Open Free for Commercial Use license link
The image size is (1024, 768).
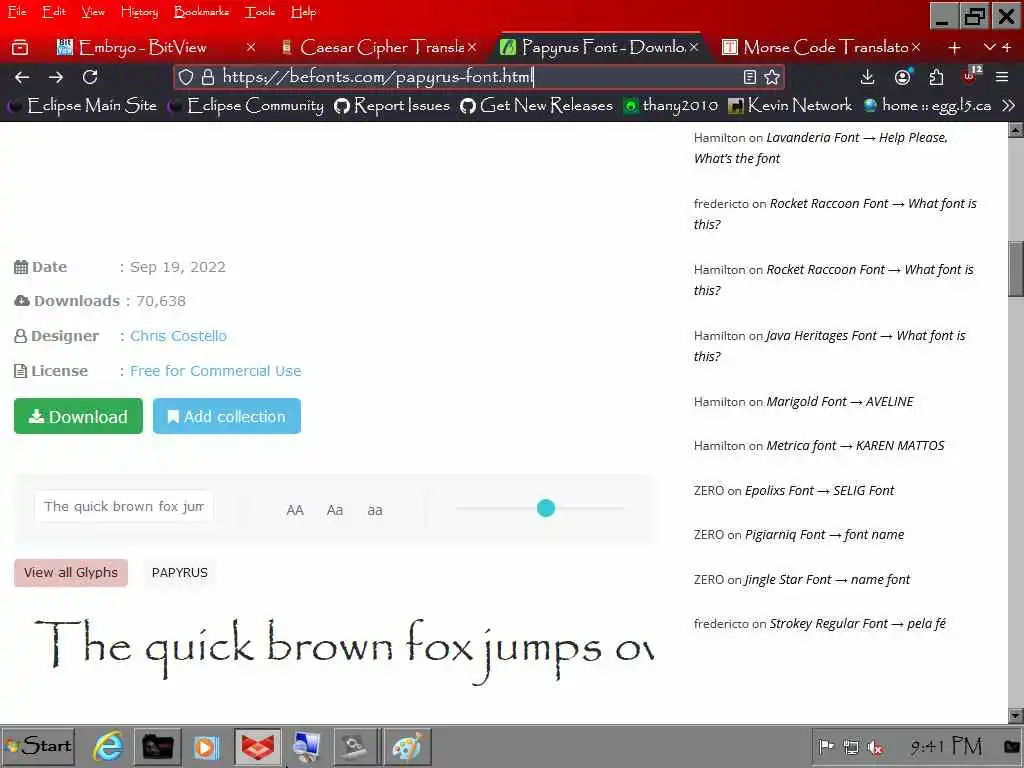[216, 371]
